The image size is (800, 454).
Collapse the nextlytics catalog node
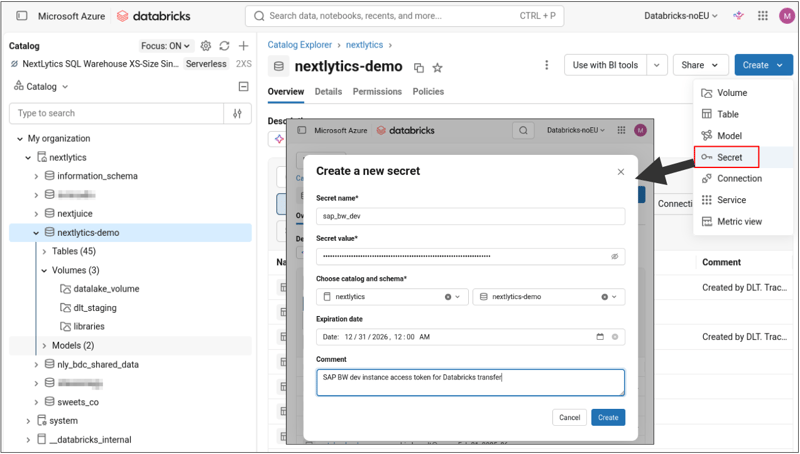(28, 158)
